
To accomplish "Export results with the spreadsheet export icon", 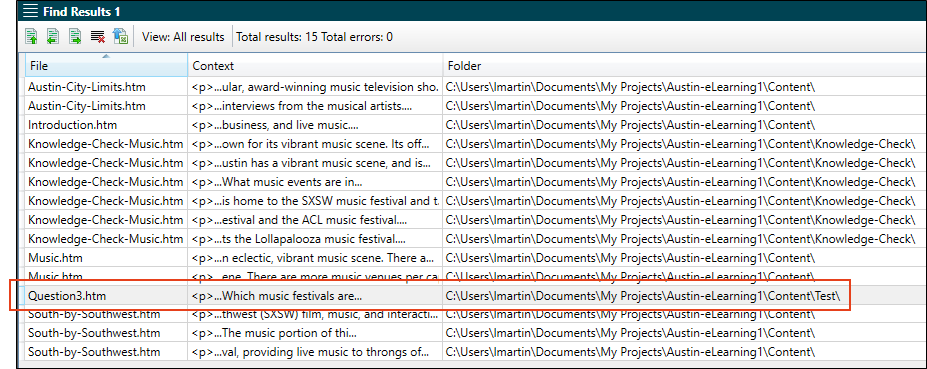I will coord(120,37).
